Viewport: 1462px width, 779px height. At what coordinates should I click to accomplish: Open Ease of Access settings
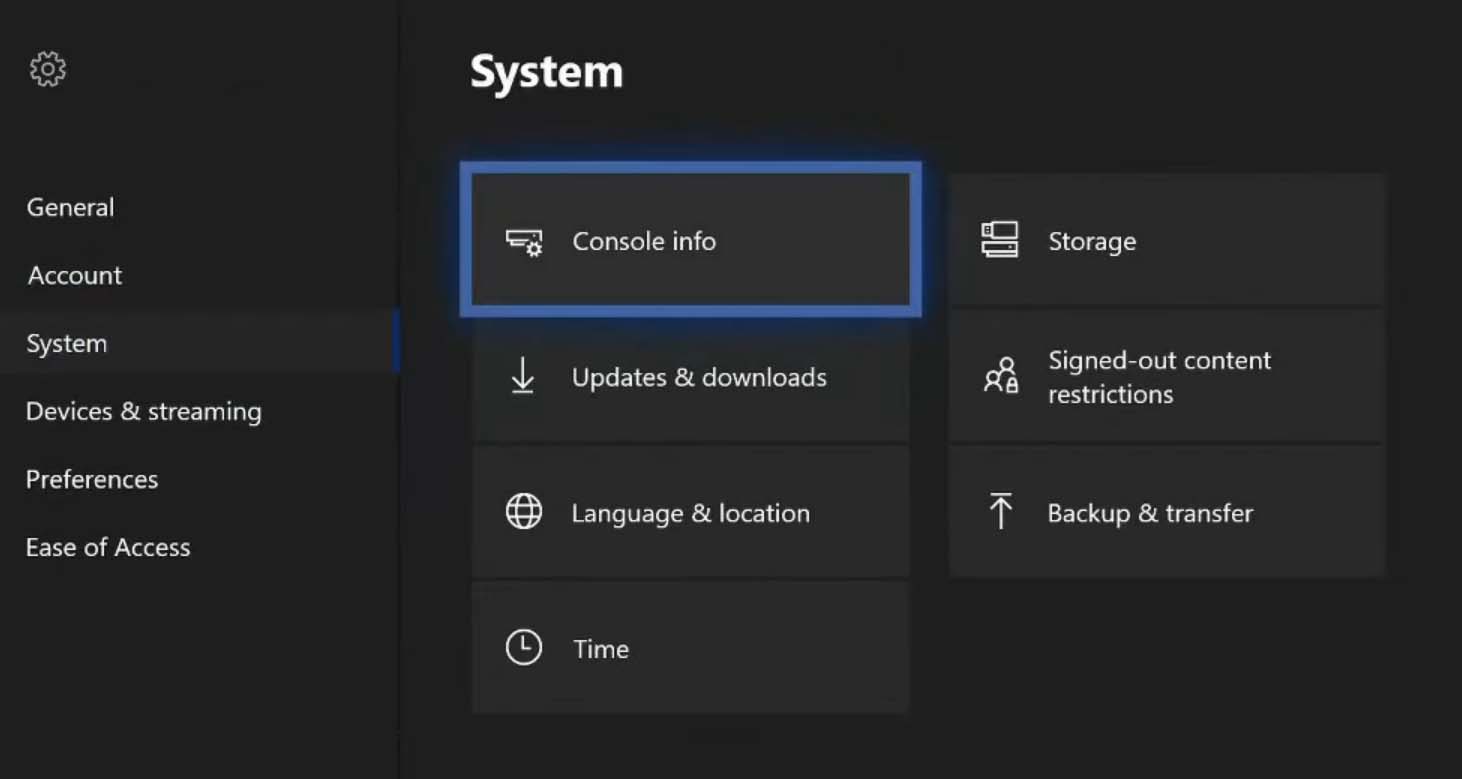click(200, 547)
